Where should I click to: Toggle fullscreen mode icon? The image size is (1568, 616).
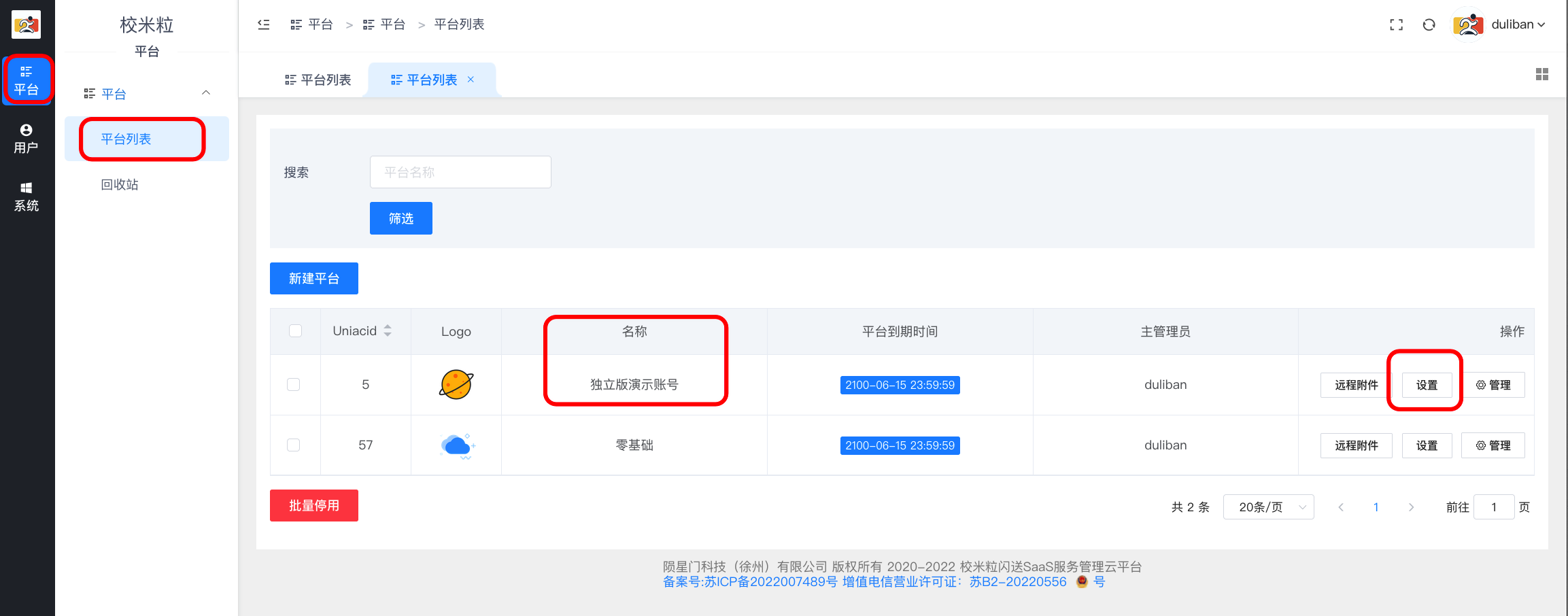click(1396, 24)
